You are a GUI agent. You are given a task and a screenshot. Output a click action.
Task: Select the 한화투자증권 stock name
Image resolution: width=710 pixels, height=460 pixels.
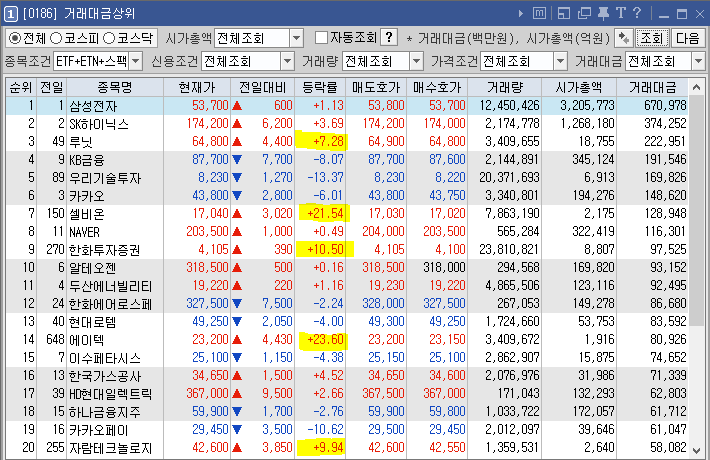coord(105,250)
